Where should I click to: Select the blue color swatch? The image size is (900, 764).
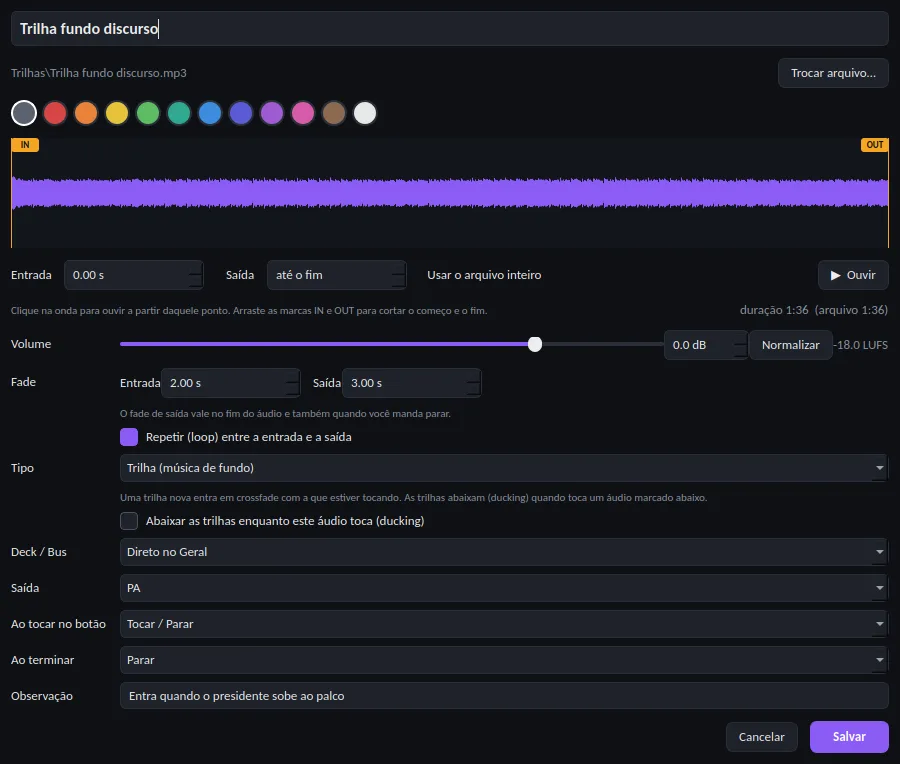coord(210,113)
